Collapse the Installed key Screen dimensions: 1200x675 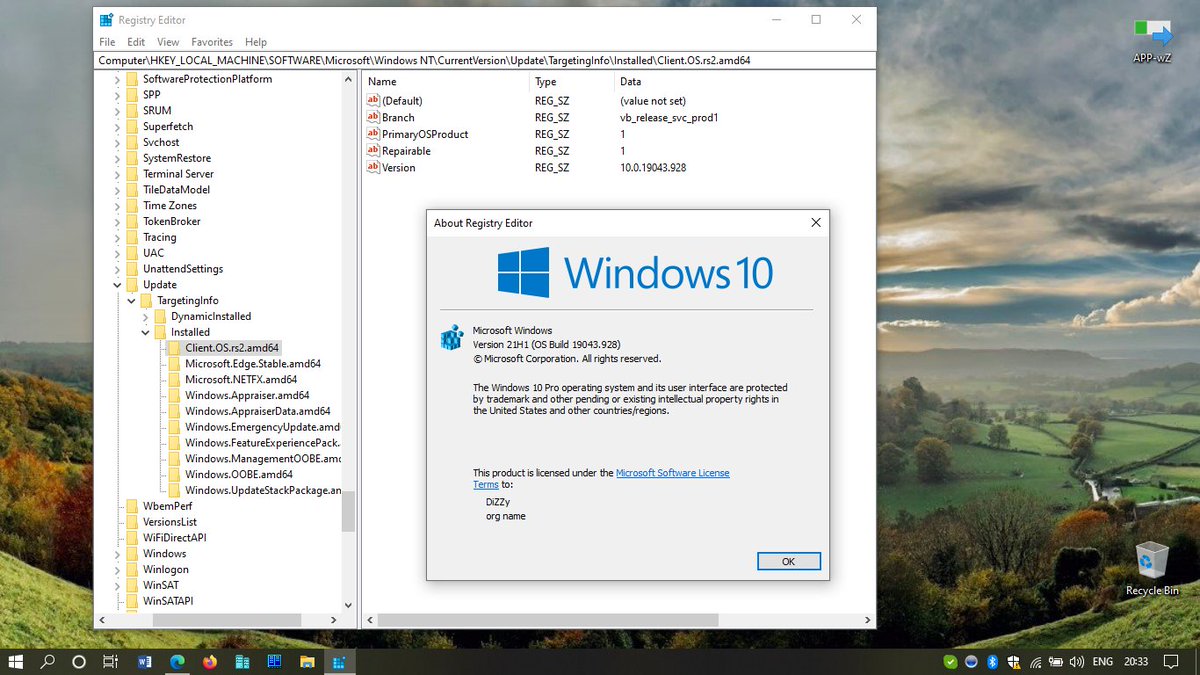[145, 332]
